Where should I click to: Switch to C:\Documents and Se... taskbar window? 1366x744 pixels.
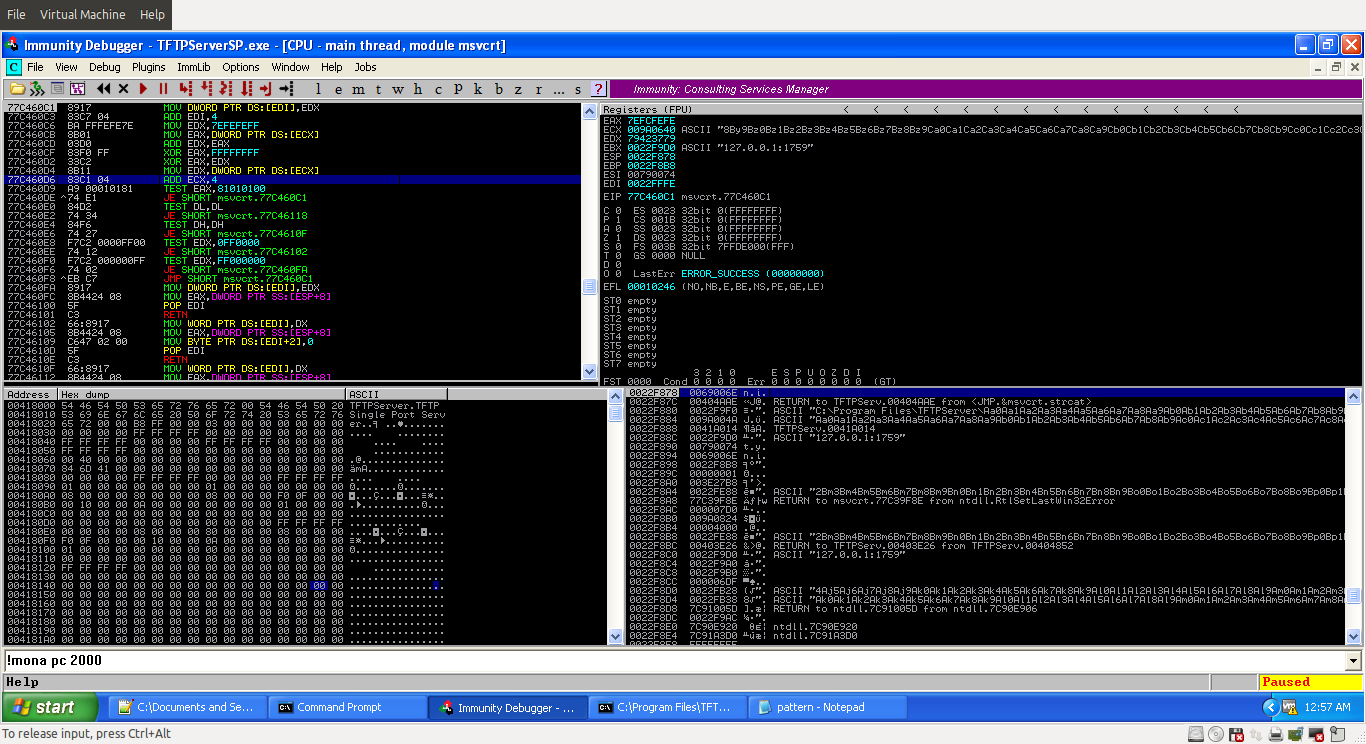click(x=188, y=707)
